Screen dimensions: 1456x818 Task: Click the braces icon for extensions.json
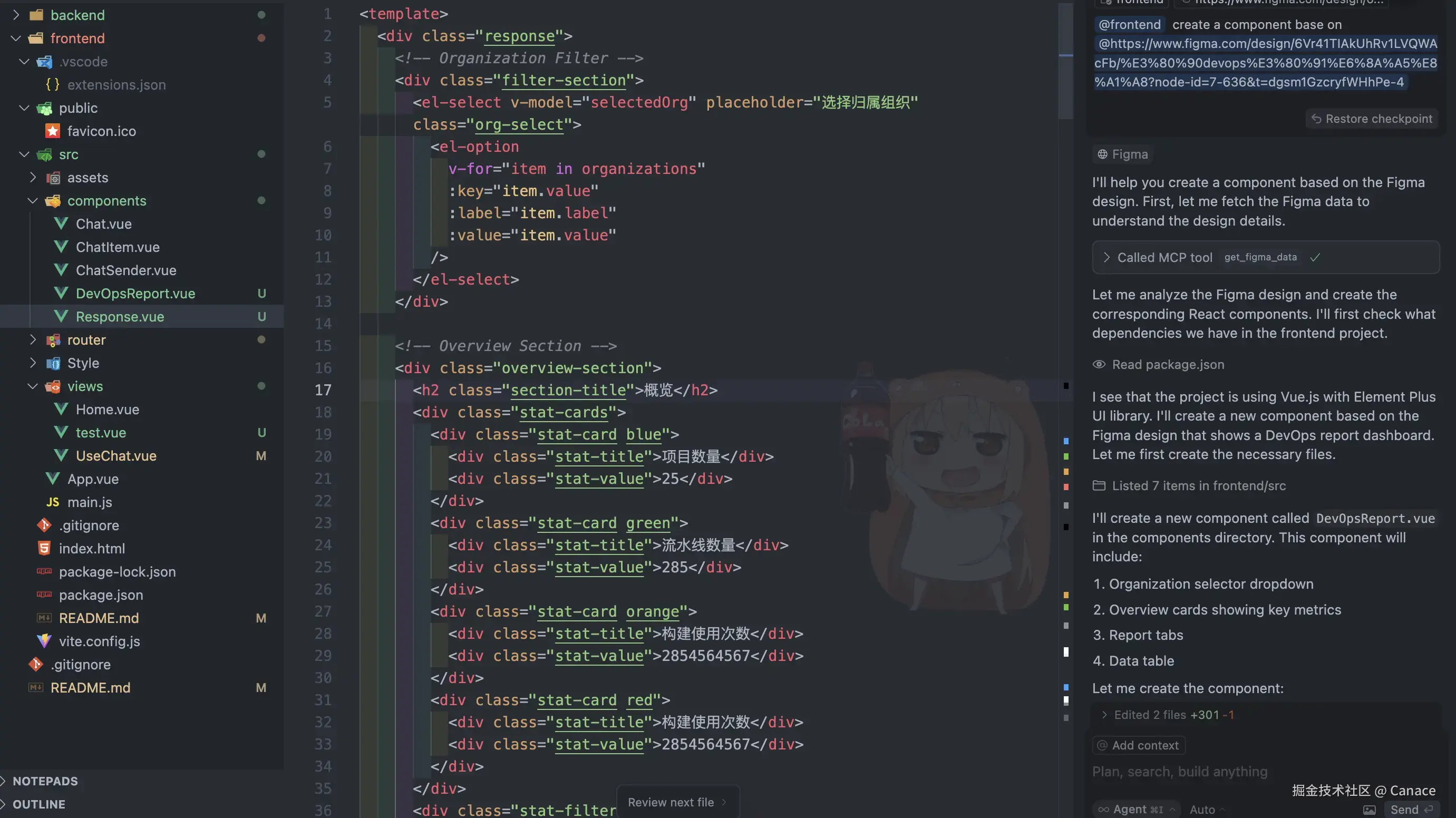(x=53, y=85)
